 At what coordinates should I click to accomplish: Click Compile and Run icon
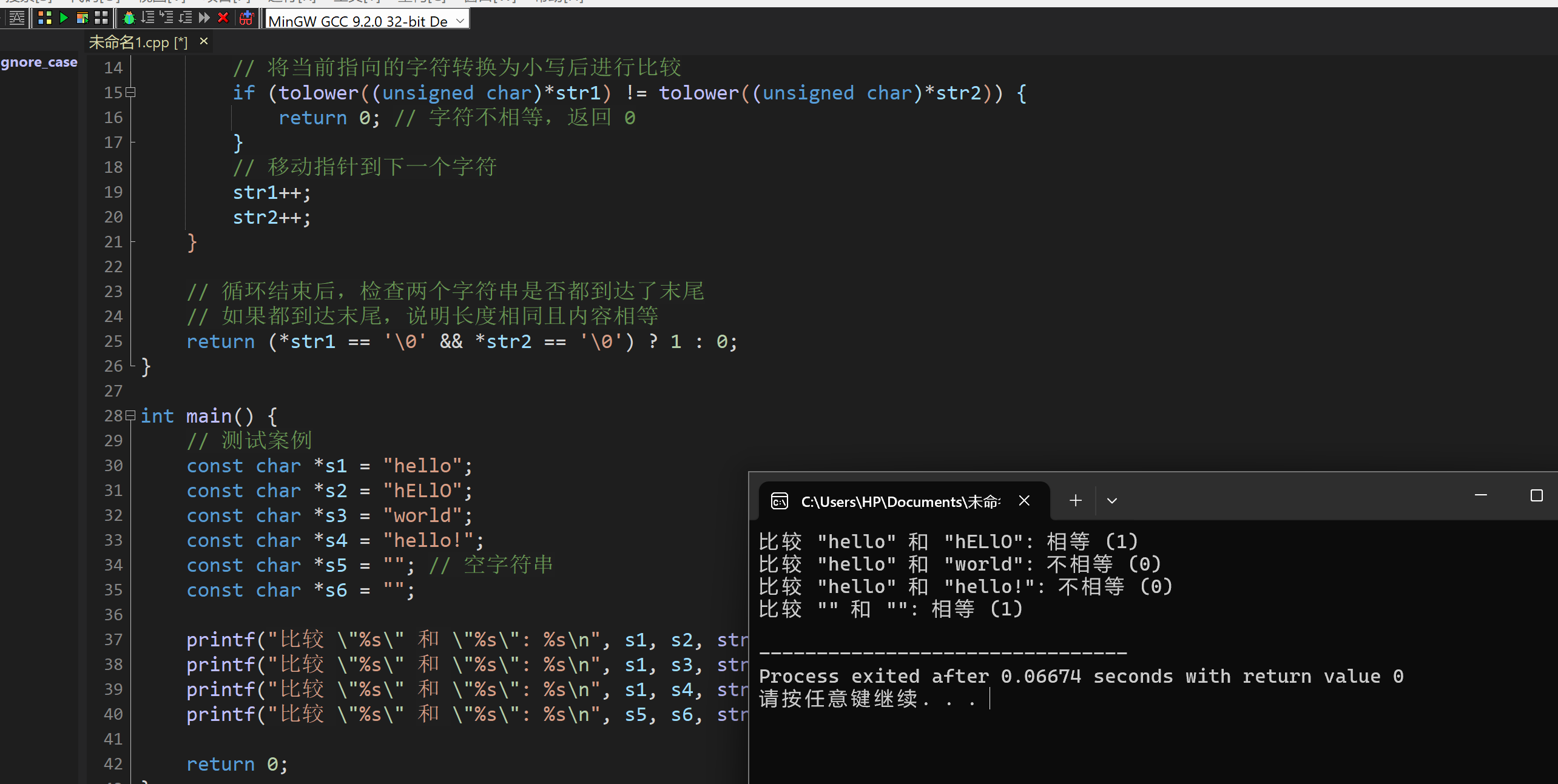(x=83, y=18)
